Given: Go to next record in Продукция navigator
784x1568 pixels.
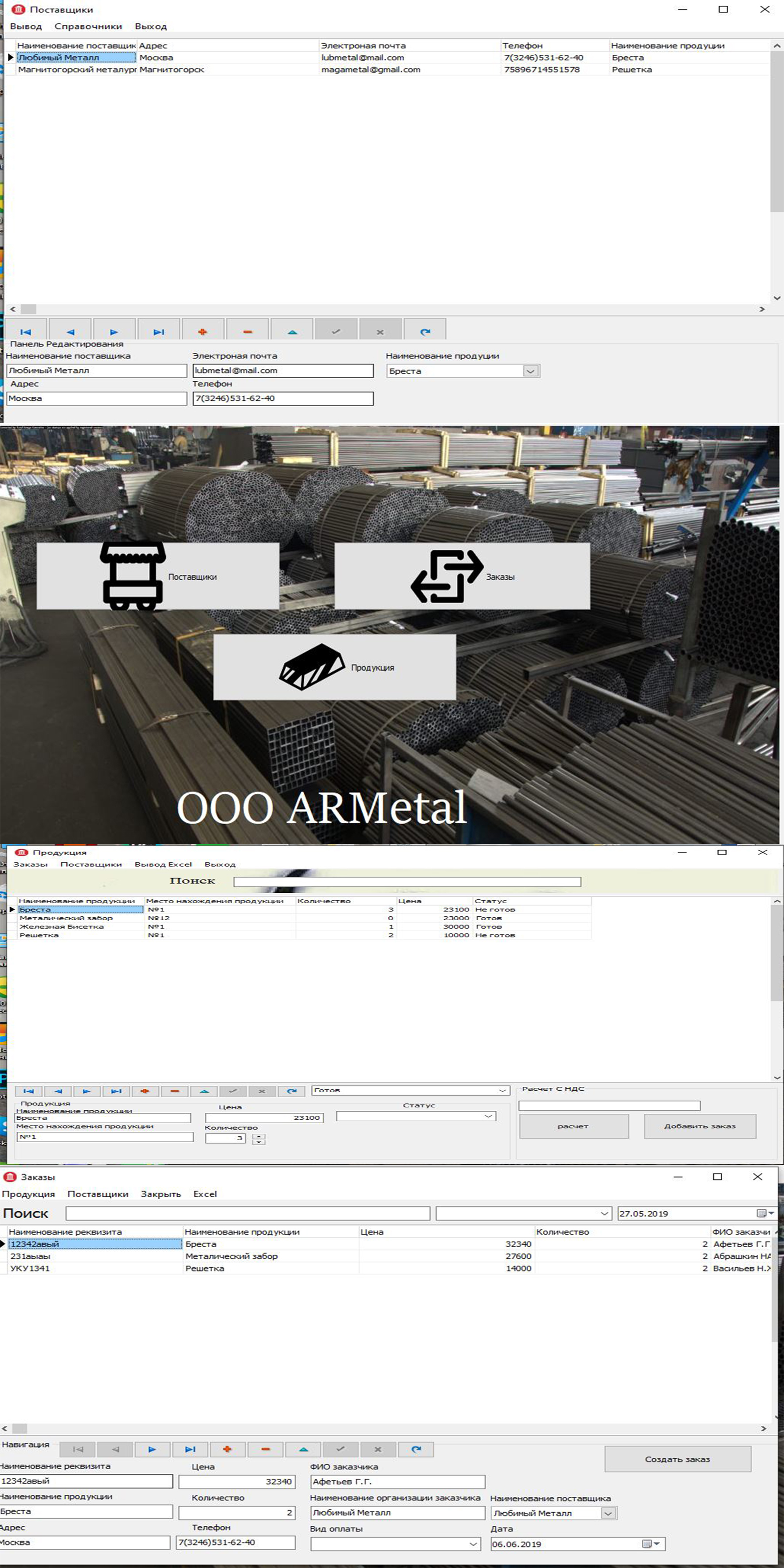Looking at the screenshot, I should click(x=87, y=1091).
